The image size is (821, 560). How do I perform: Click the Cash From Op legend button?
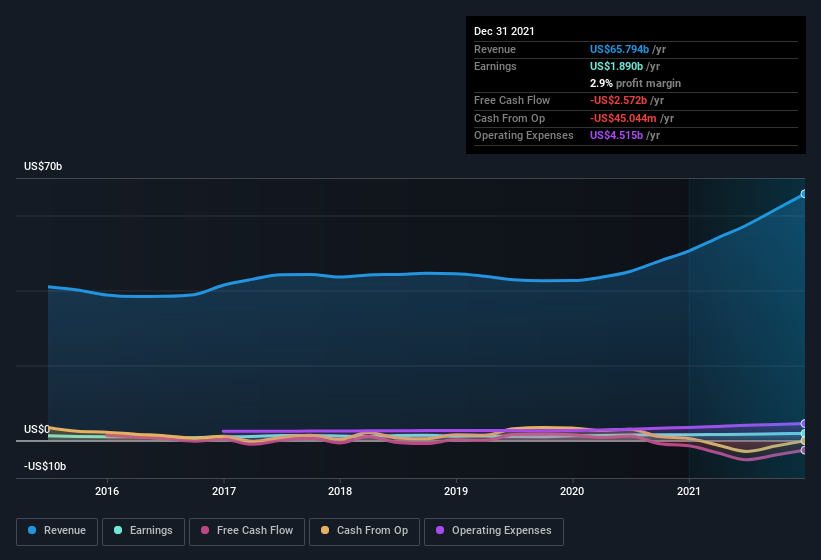coord(362,531)
